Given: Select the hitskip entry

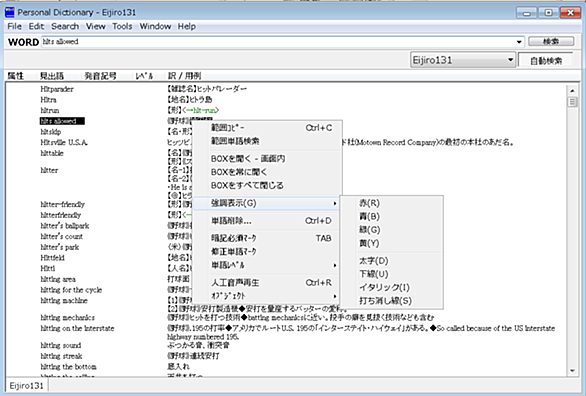Looking at the screenshot, I should point(50,132).
